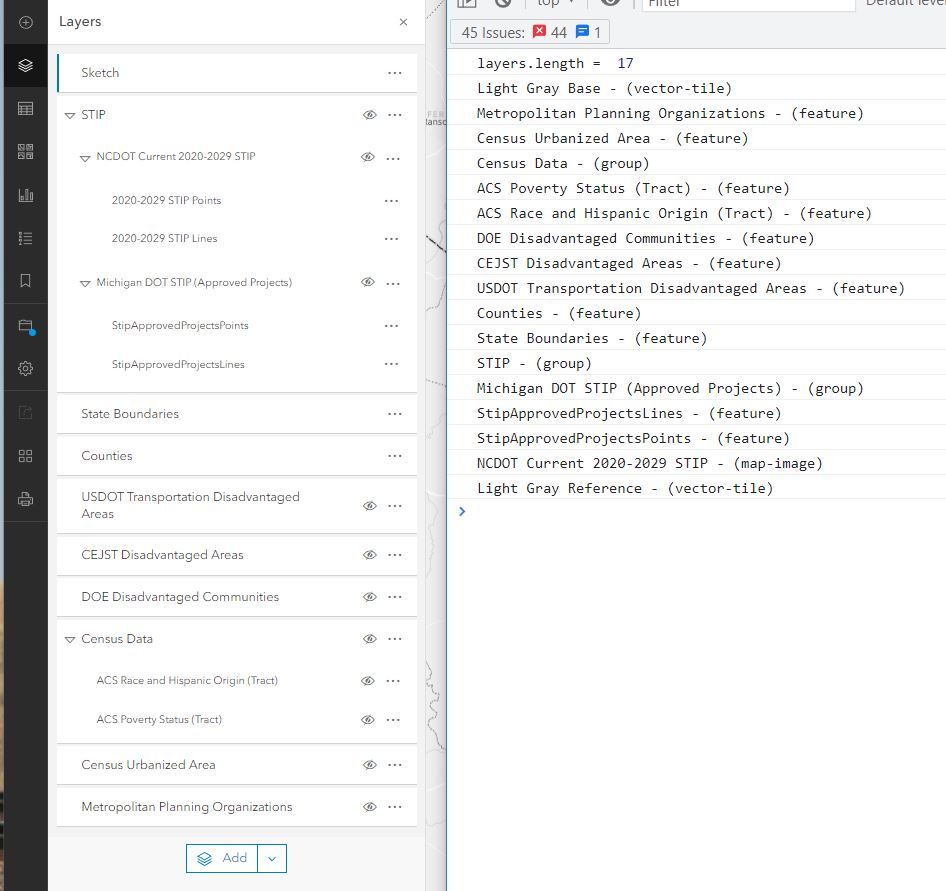Focus the console Filter input field
The height and width of the screenshot is (891, 946).
pyautogui.click(x=748, y=4)
